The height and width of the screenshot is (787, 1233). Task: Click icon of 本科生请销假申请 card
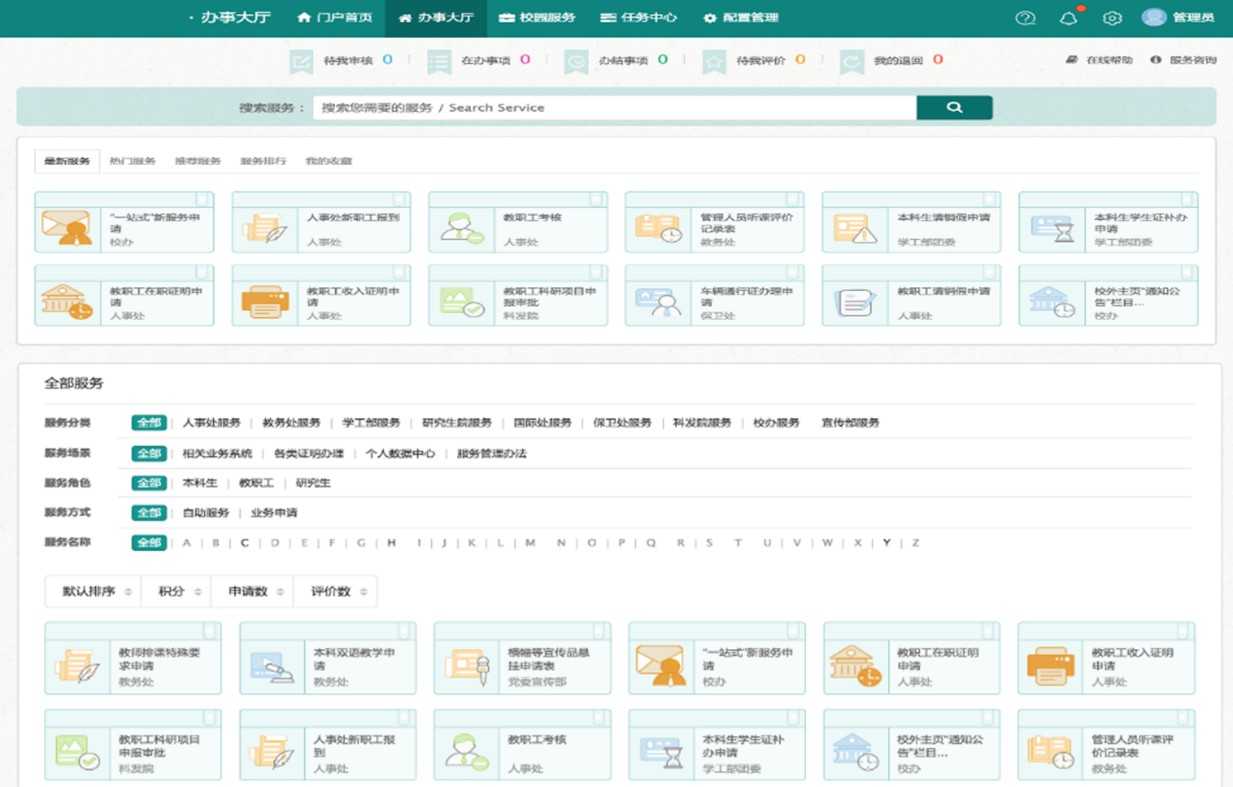pyautogui.click(x=855, y=228)
